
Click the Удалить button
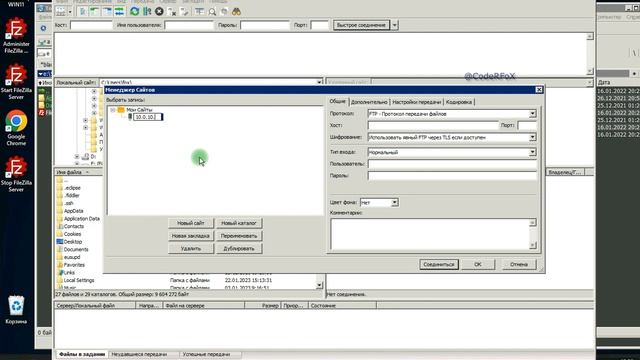tap(191, 249)
